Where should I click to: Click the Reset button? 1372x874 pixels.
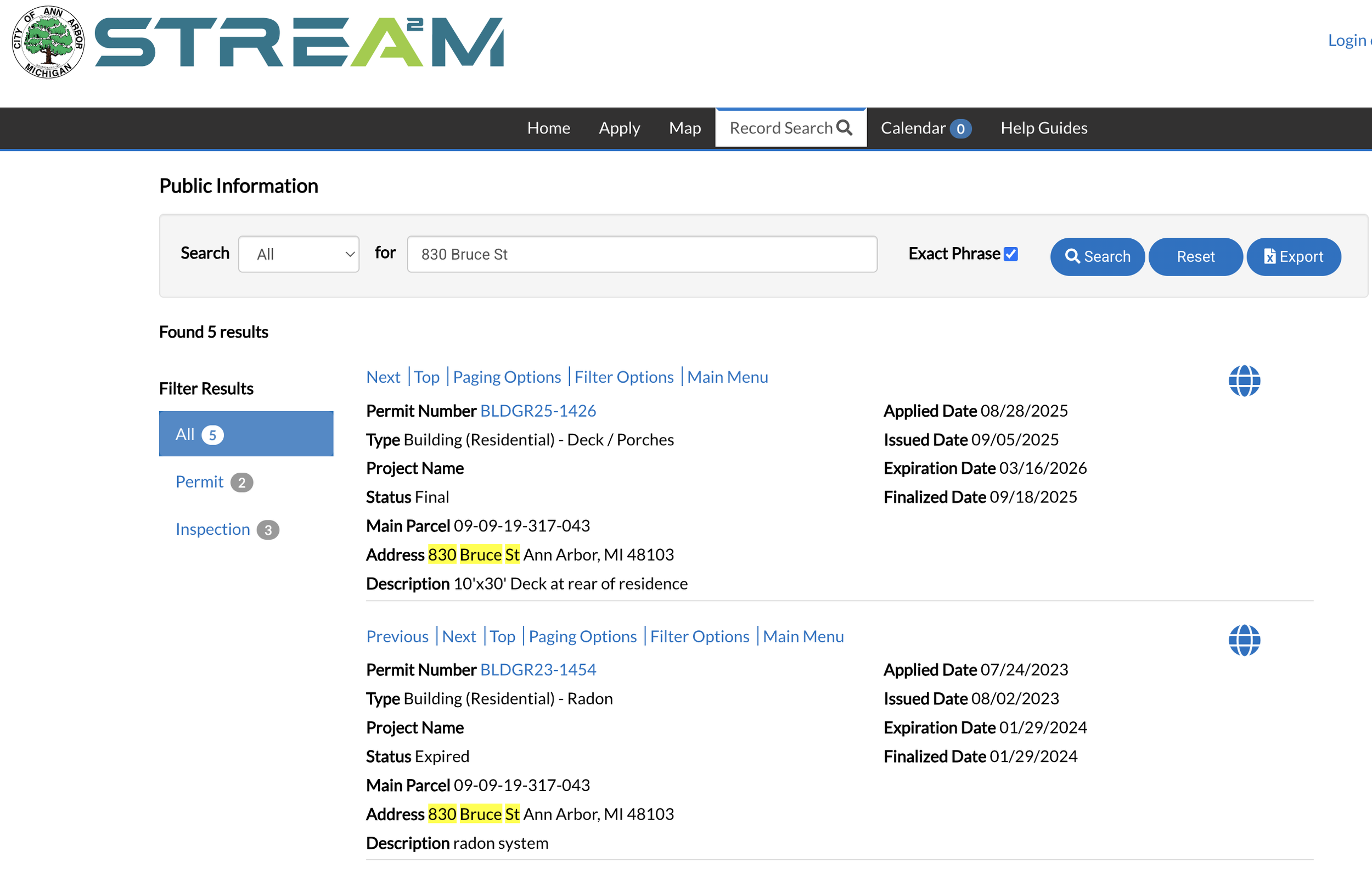click(1195, 256)
